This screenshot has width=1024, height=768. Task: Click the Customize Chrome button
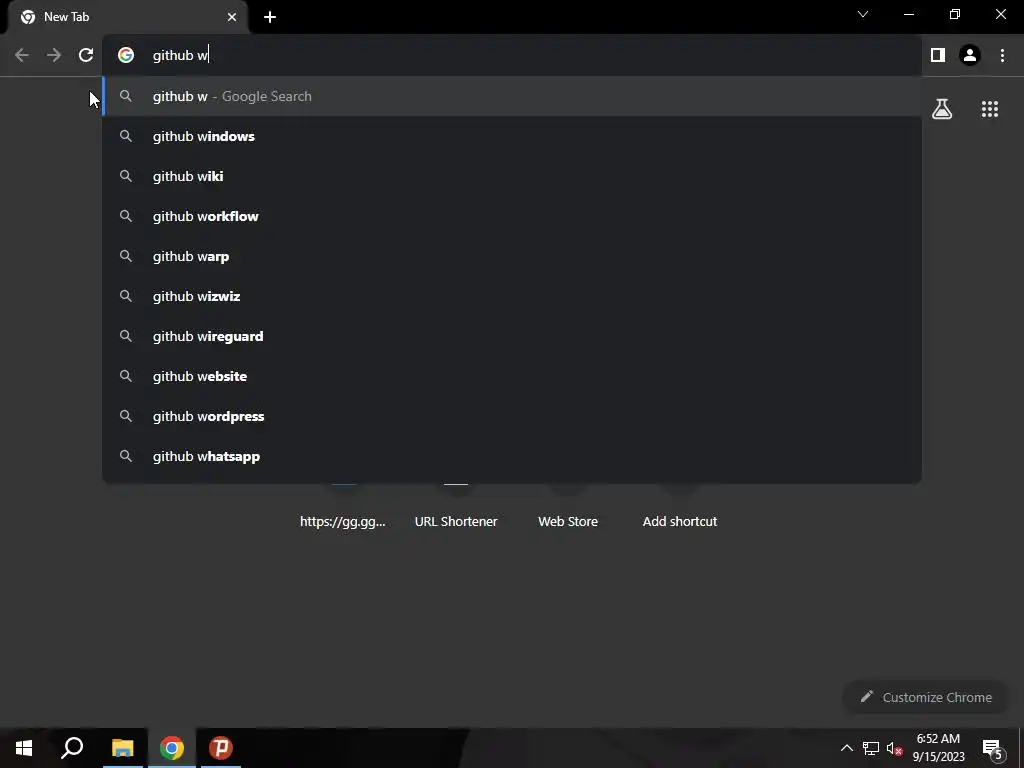(x=925, y=697)
